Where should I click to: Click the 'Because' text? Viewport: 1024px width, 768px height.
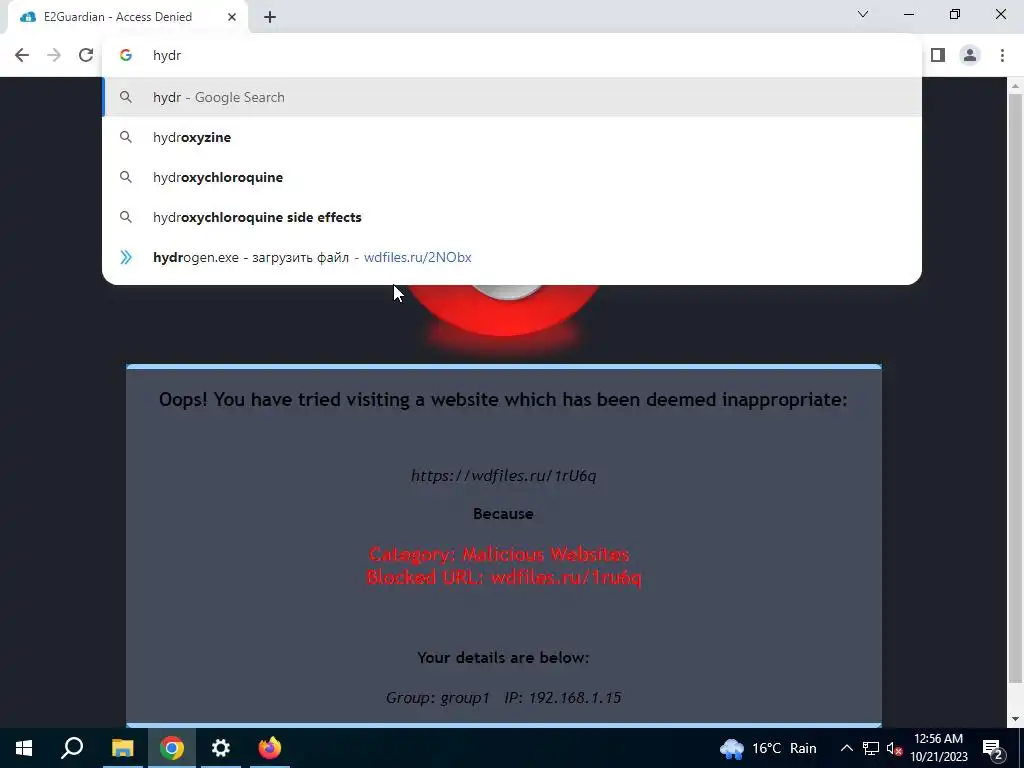click(x=504, y=514)
